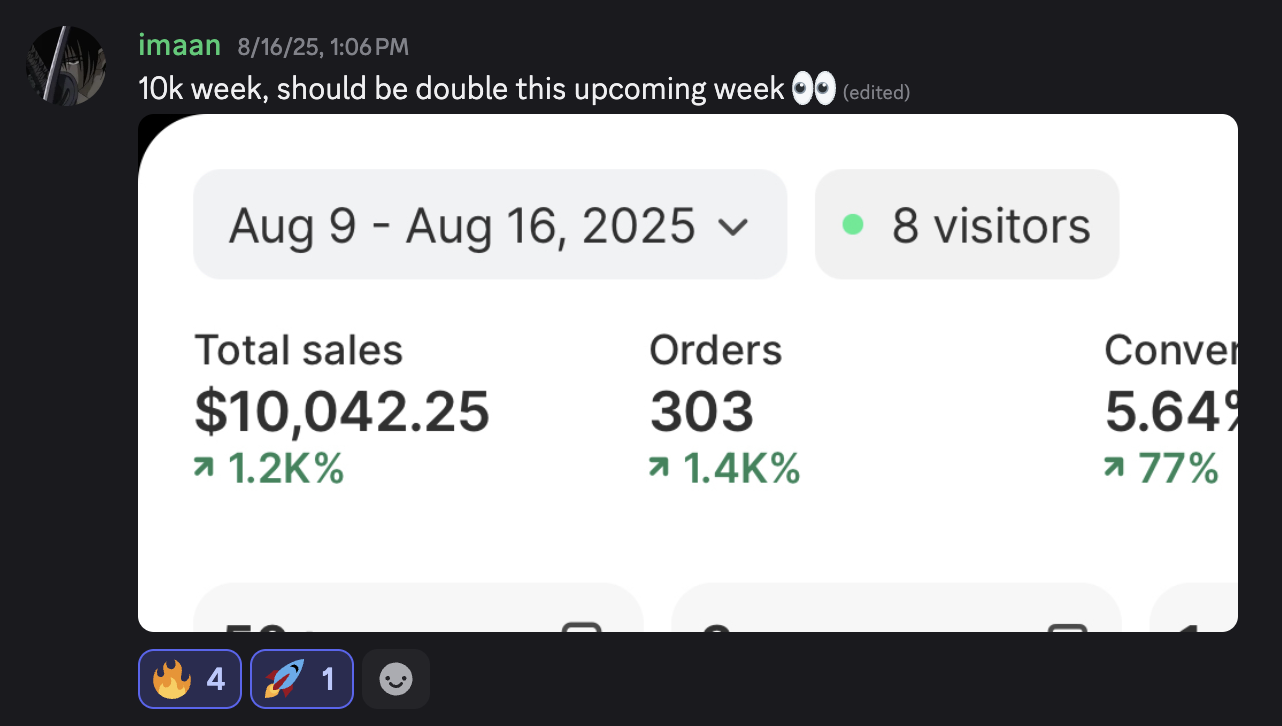Click the 303 orders count

701,411
